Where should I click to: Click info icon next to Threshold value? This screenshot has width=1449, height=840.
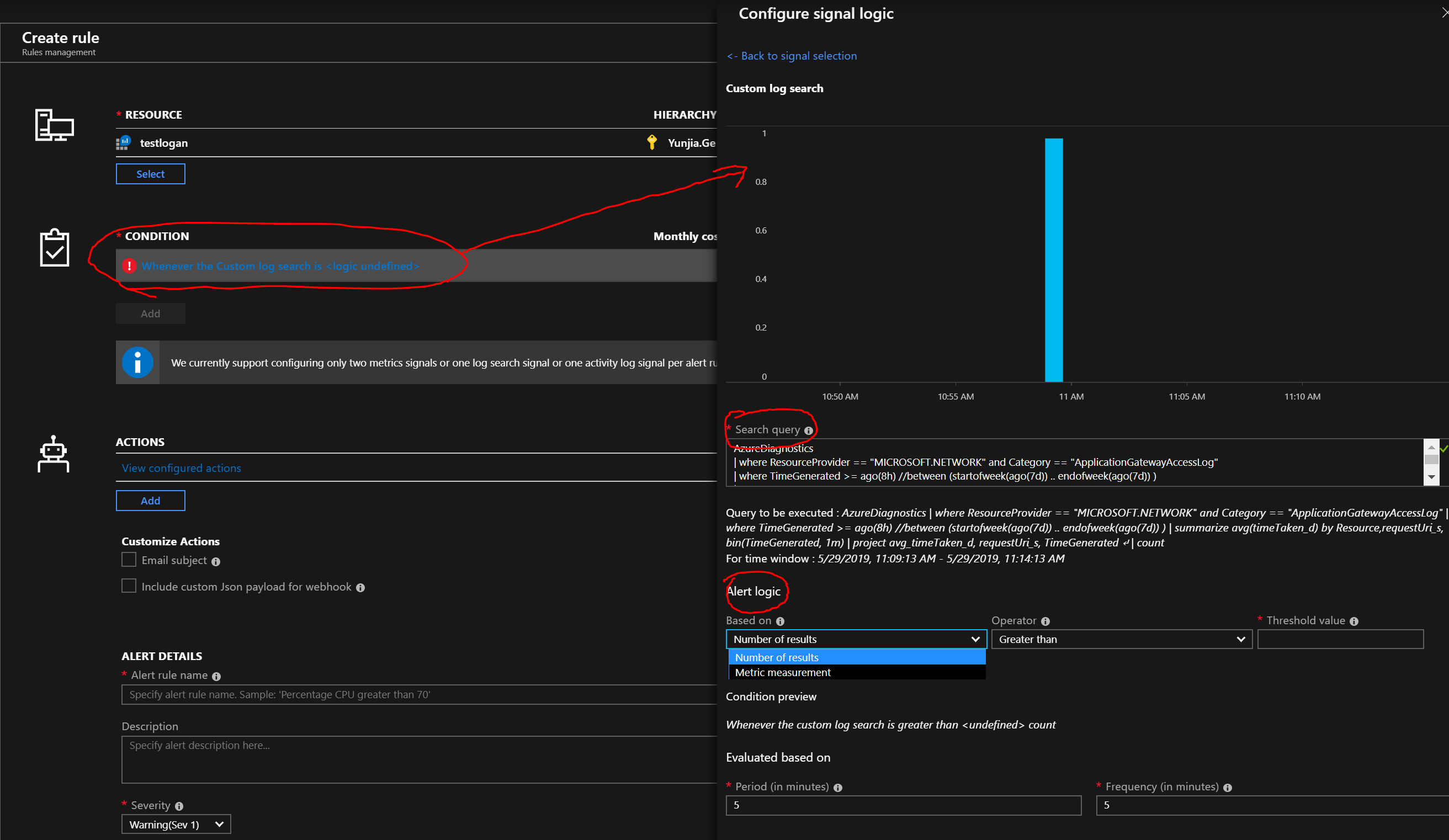click(1354, 621)
